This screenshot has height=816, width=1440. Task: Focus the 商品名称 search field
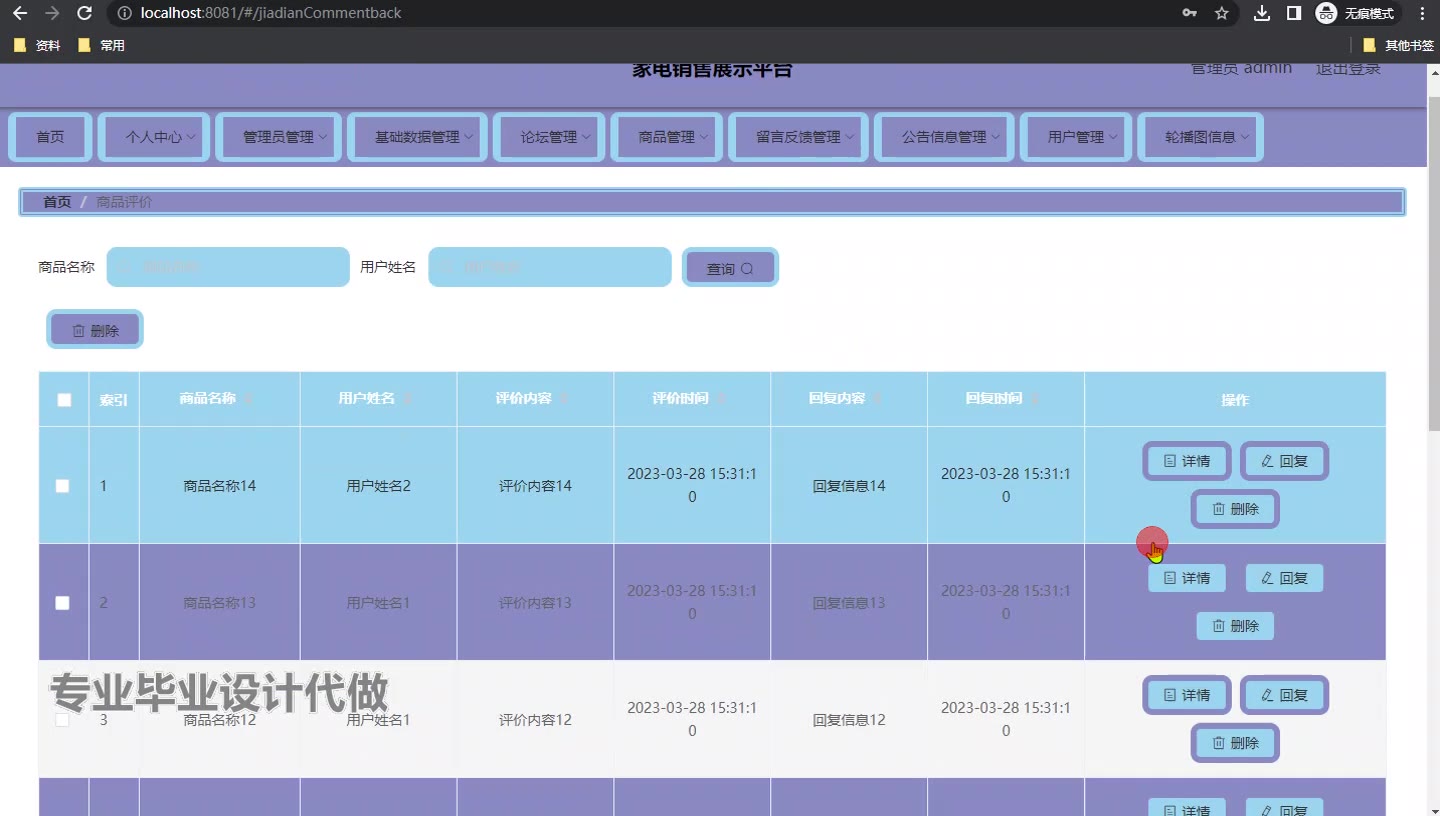coord(228,267)
